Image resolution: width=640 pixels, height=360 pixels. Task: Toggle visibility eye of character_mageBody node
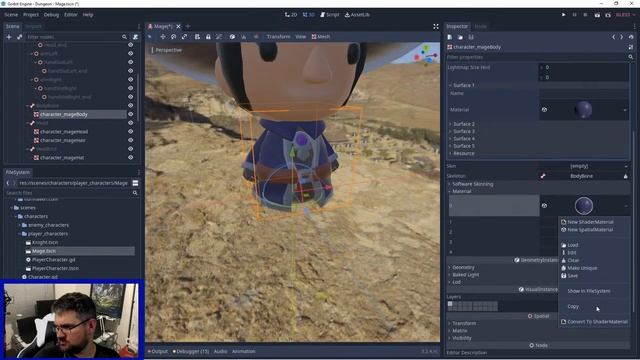click(x=131, y=114)
